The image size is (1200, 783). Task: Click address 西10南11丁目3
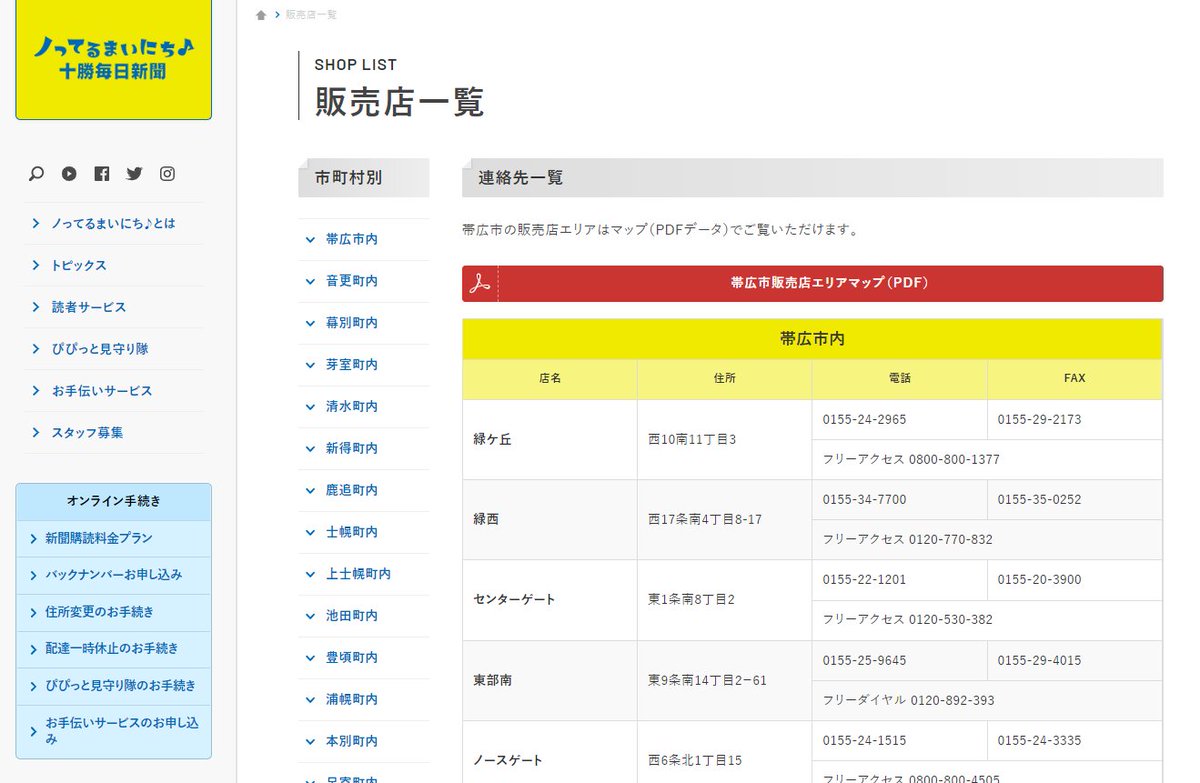[692, 439]
